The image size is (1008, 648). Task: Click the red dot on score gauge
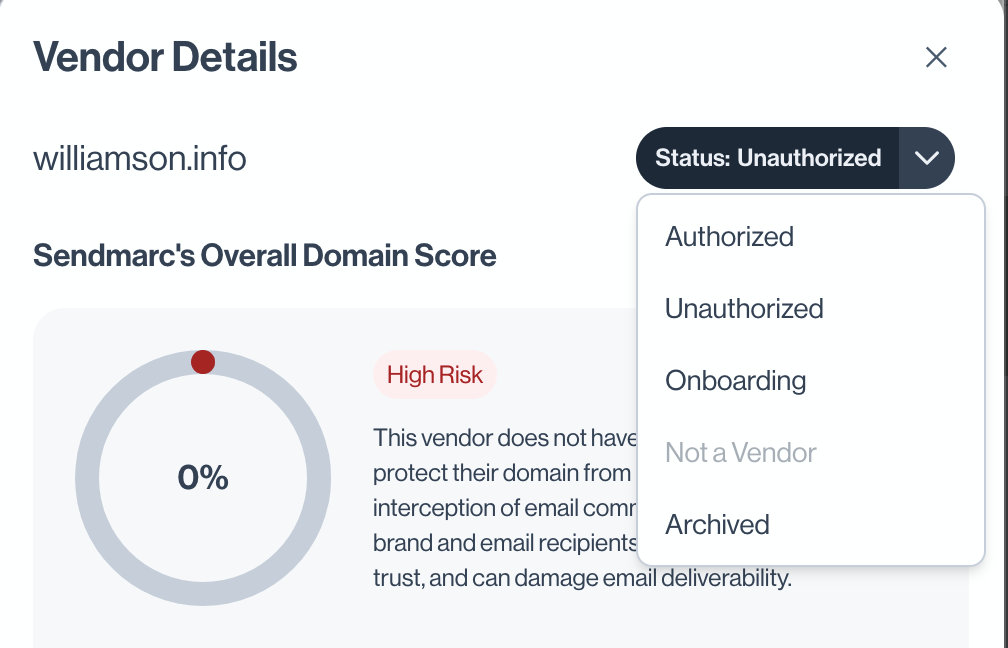203,362
